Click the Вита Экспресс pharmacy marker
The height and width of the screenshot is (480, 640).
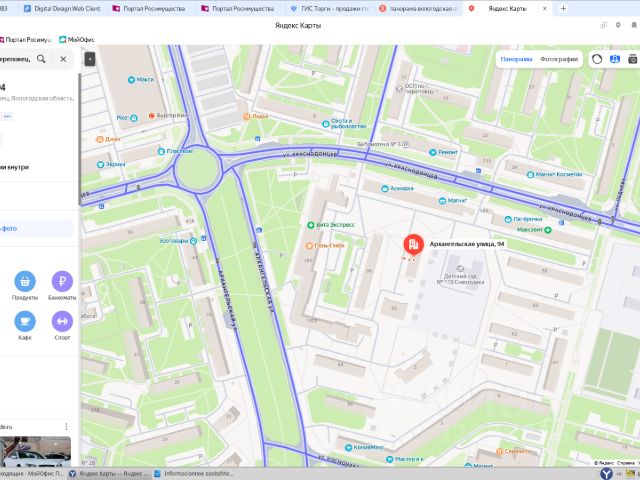pyautogui.click(x=311, y=225)
